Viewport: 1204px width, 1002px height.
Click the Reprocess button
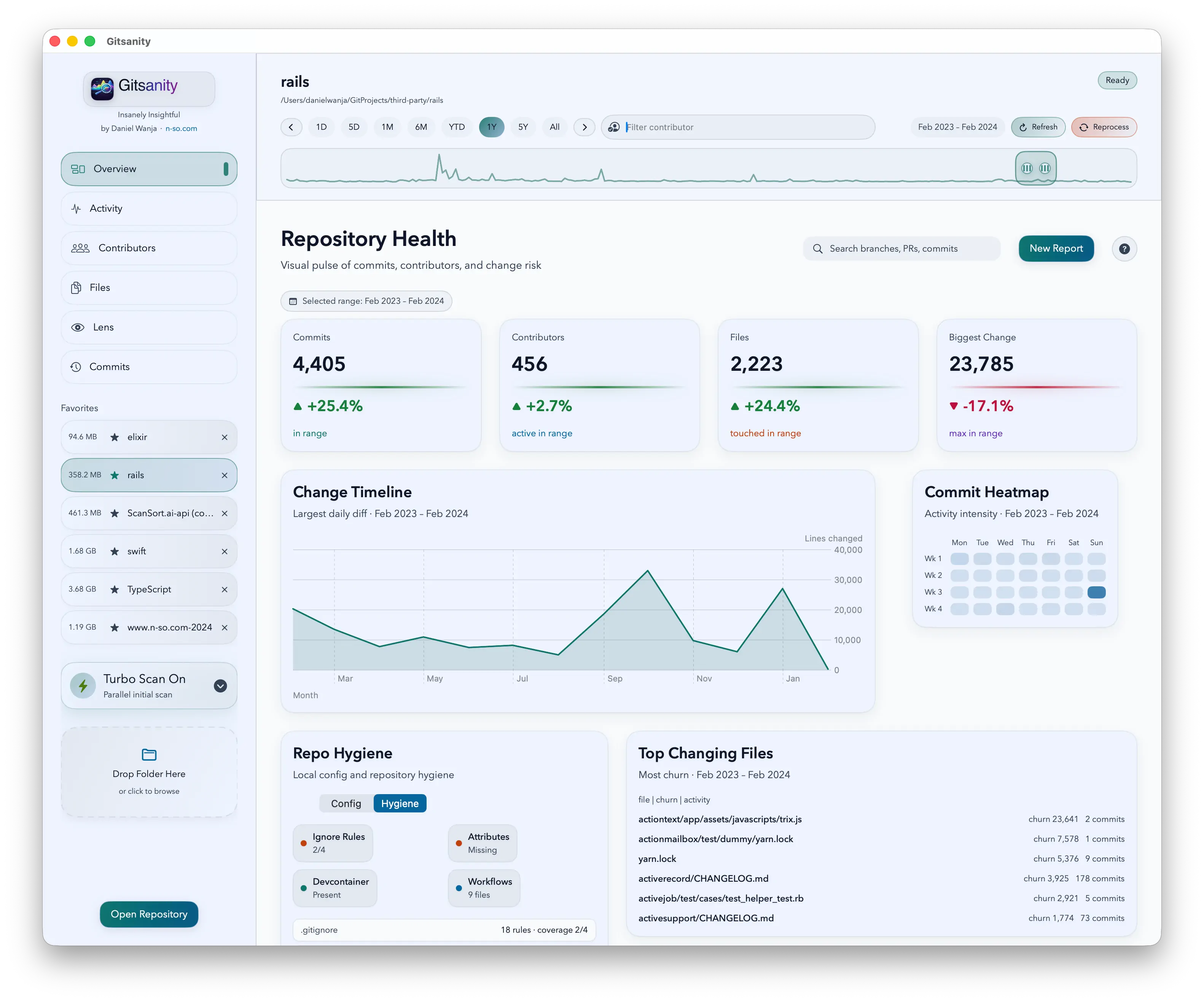point(1104,127)
